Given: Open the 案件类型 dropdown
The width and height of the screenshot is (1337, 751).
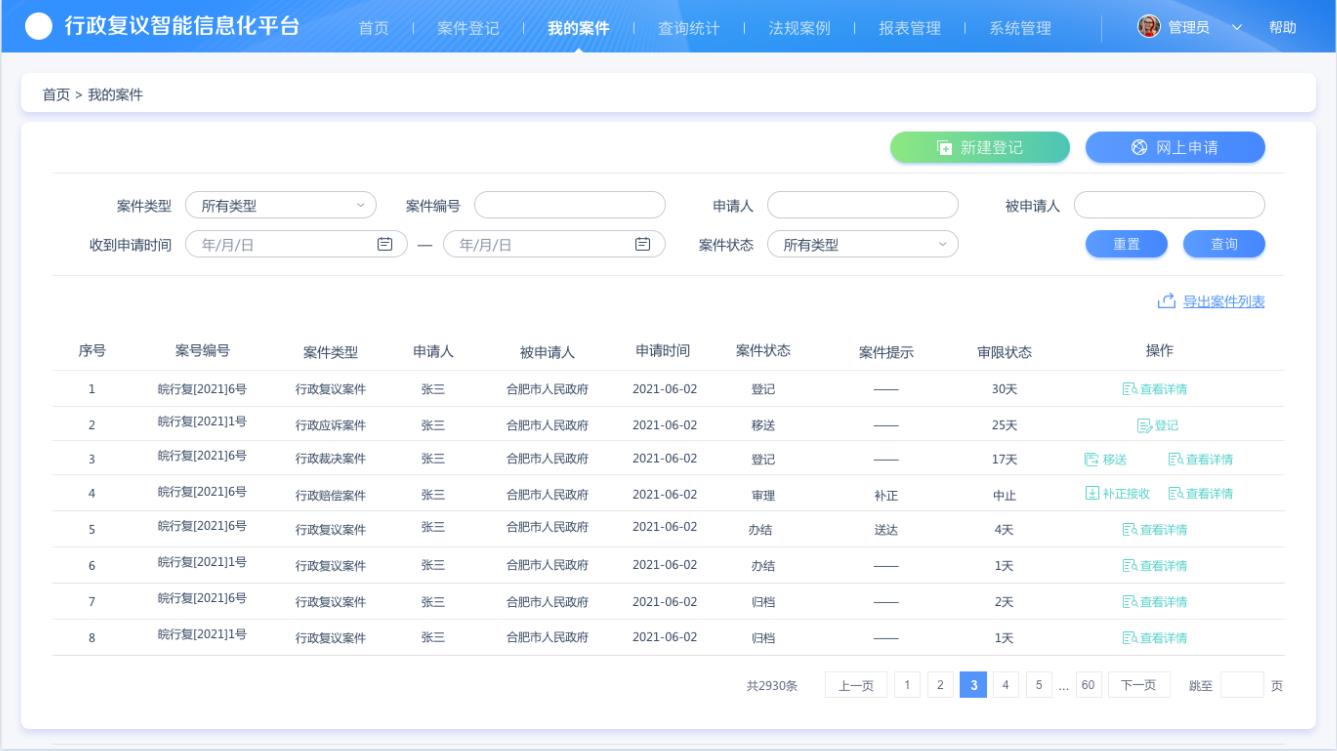Looking at the screenshot, I should click(280, 206).
